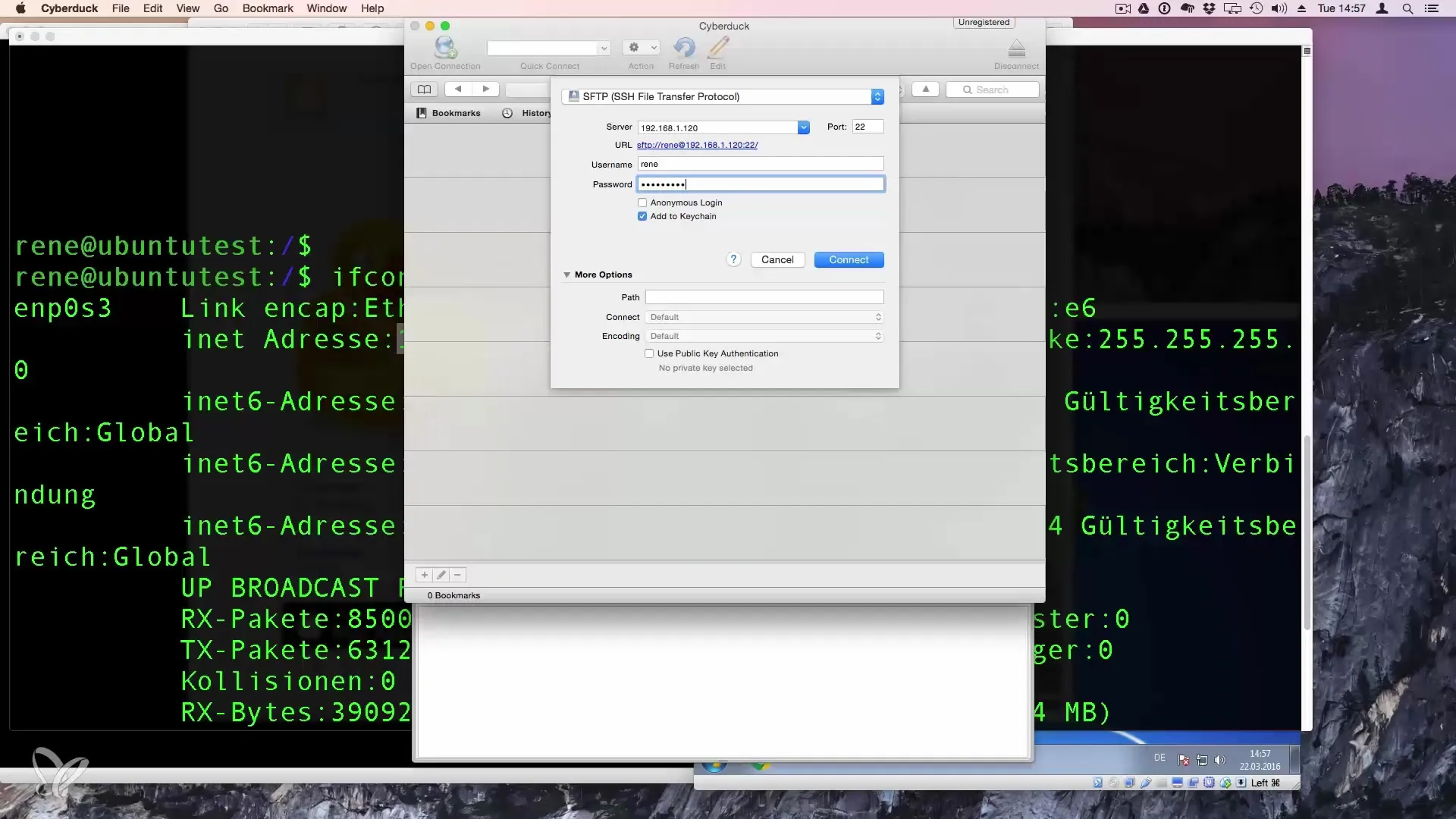1456x819 pixels.
Task: Click the Google Drive menu bar icon
Action: [x=1144, y=8]
